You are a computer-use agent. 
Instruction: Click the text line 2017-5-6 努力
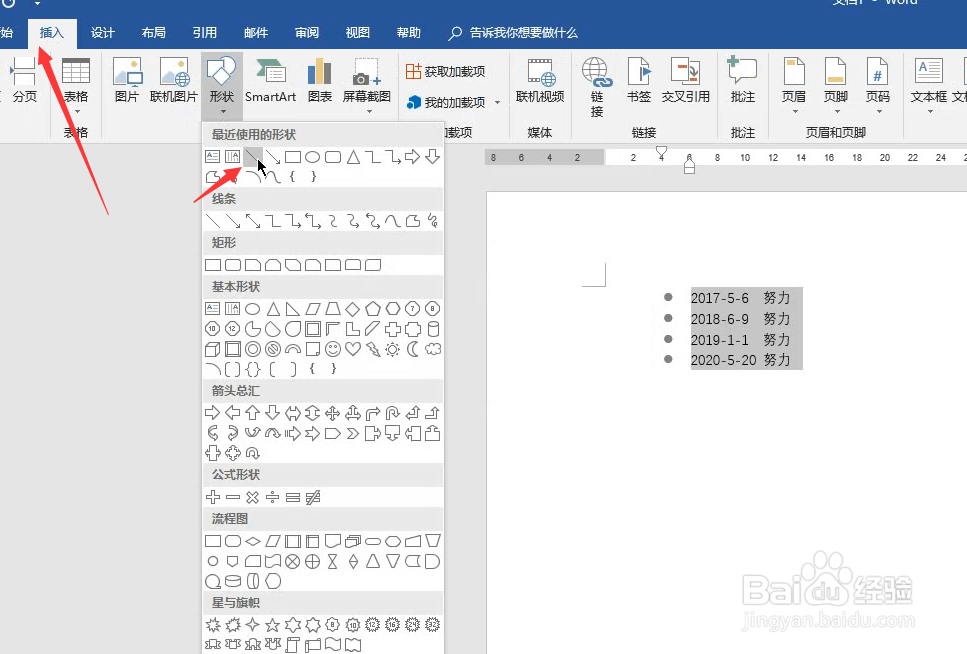(740, 298)
